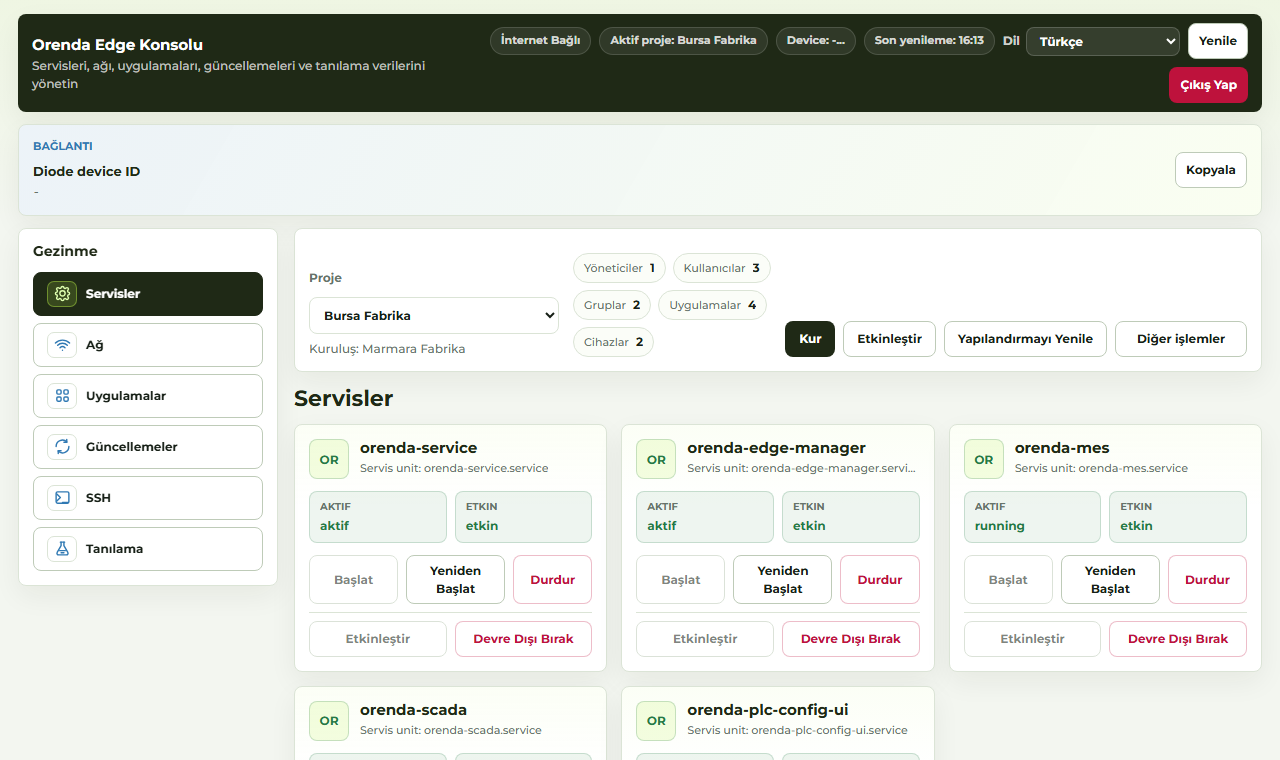
Task: Click Yapılandırmayı Yenile button
Action: [x=1025, y=339]
